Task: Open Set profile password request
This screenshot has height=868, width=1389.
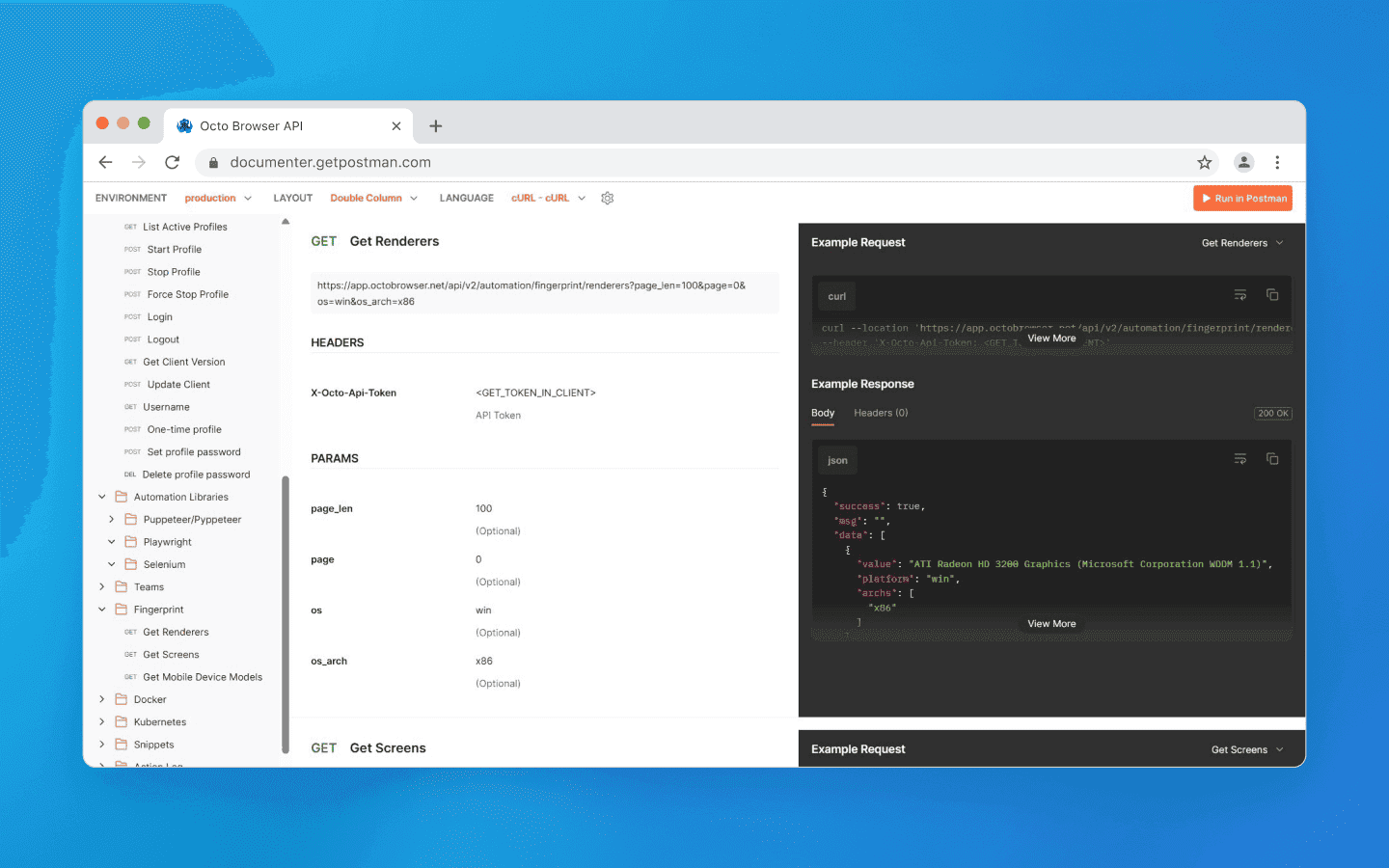Action: click(x=194, y=451)
